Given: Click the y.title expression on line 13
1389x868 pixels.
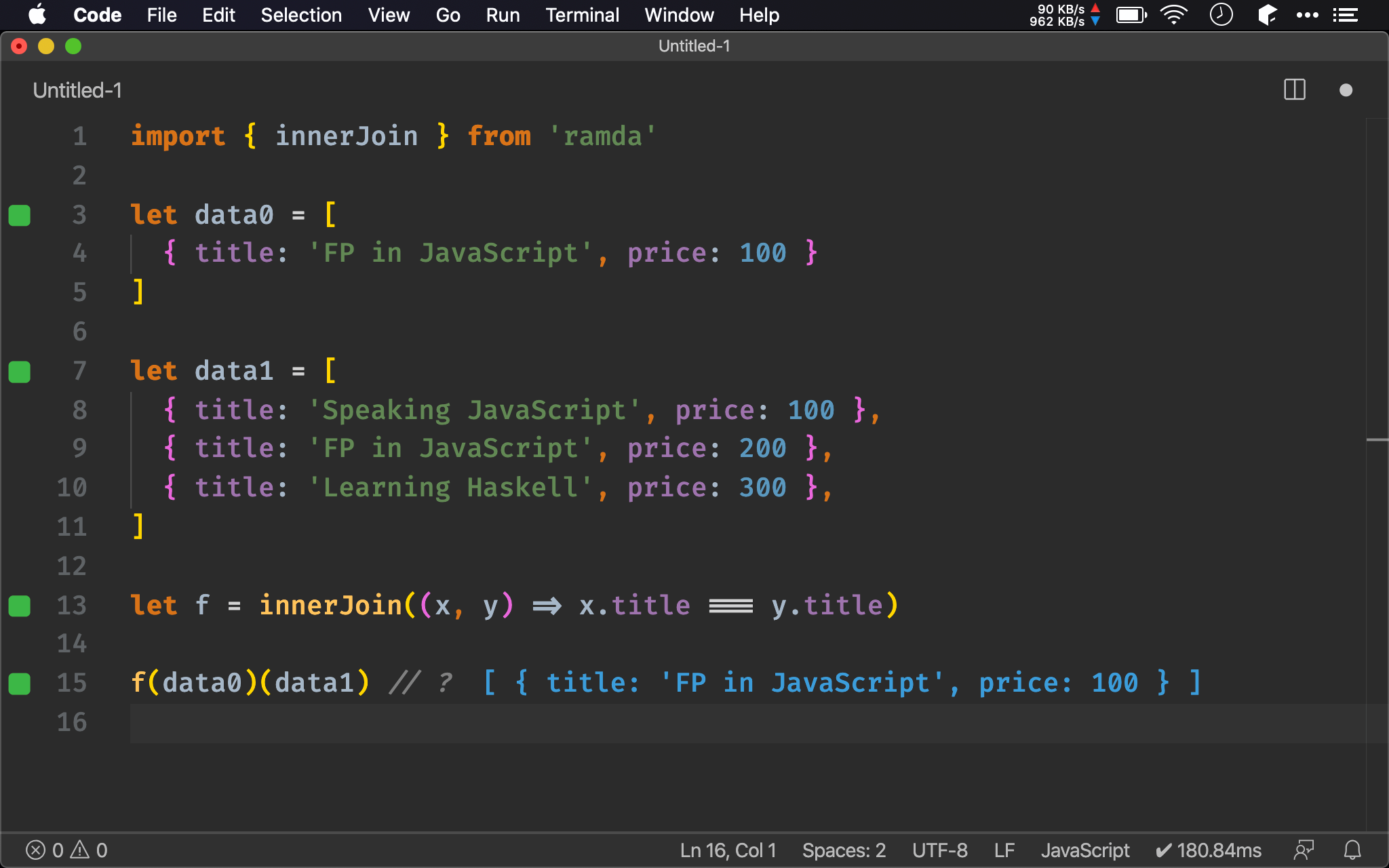Looking at the screenshot, I should [827, 605].
